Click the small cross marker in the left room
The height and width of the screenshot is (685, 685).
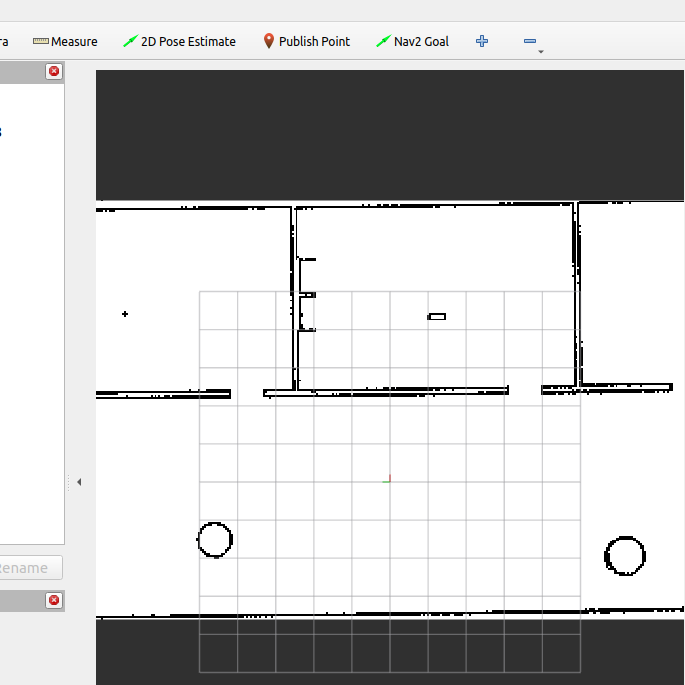pos(125,314)
